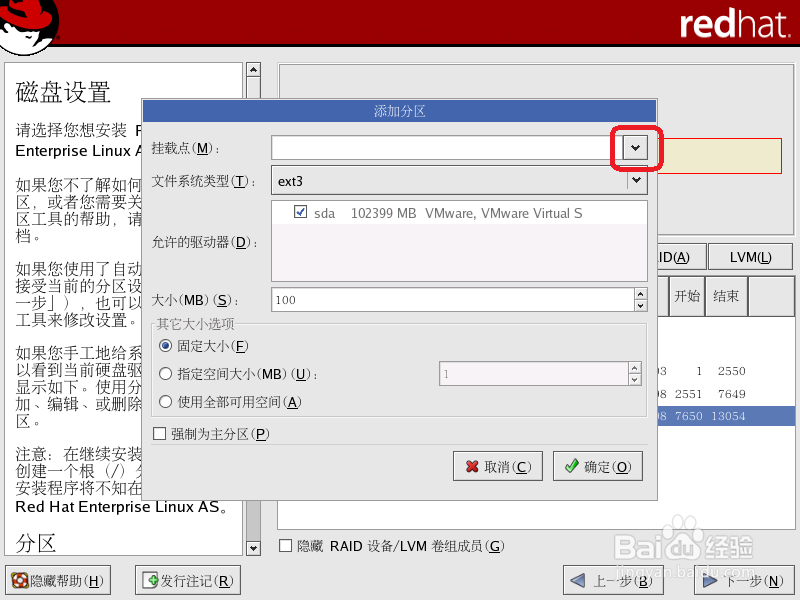Select the partition row with 2551 to 7649
The height and width of the screenshot is (600, 800).
(726, 394)
